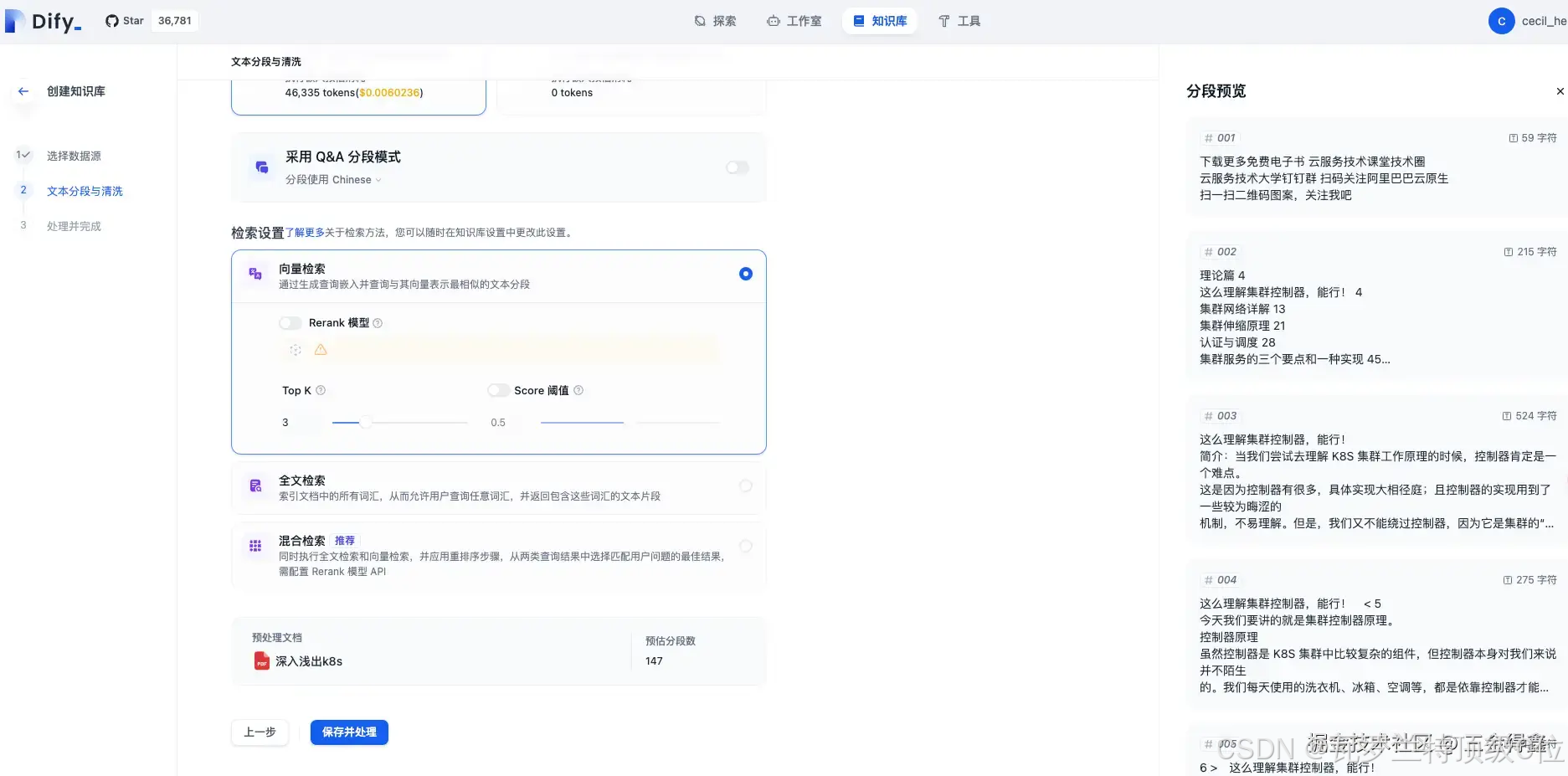This screenshot has height=776, width=1568.
Task: Click the 向量检索 icon
Action: 255,274
